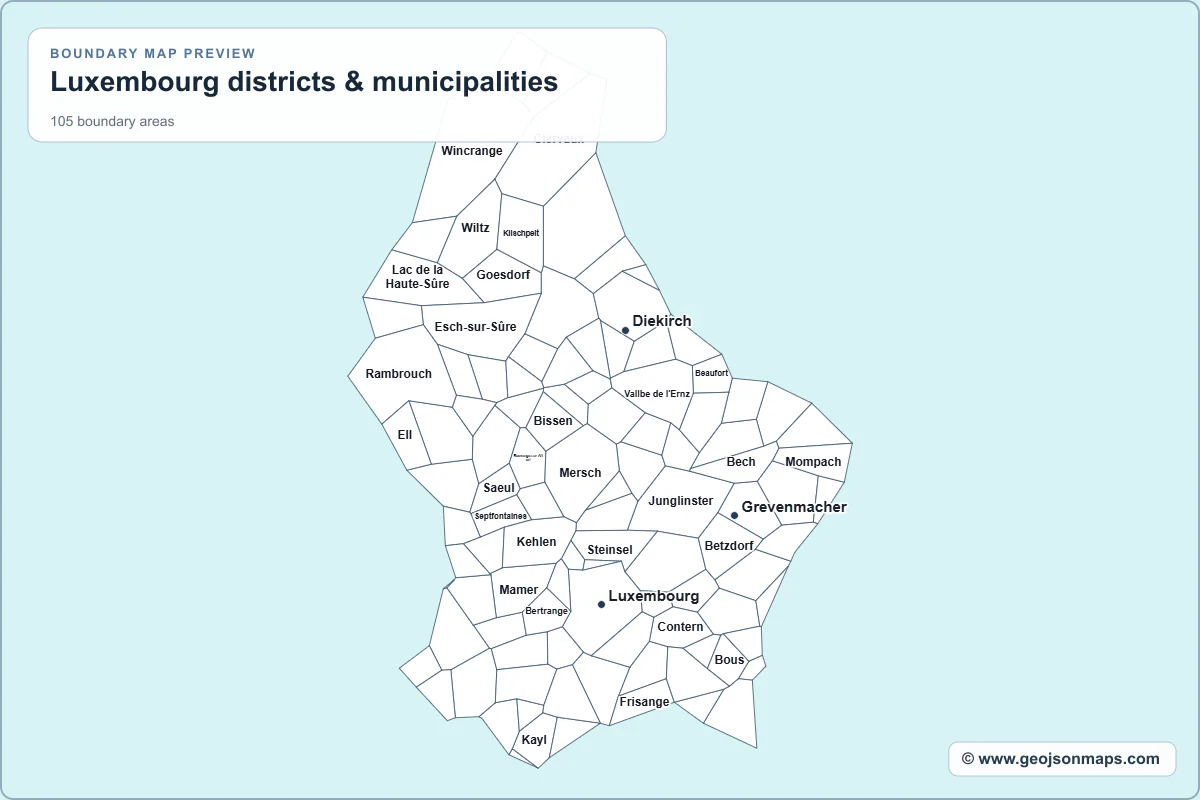Select the Bous label
The width and height of the screenshot is (1200, 800).
(730, 660)
